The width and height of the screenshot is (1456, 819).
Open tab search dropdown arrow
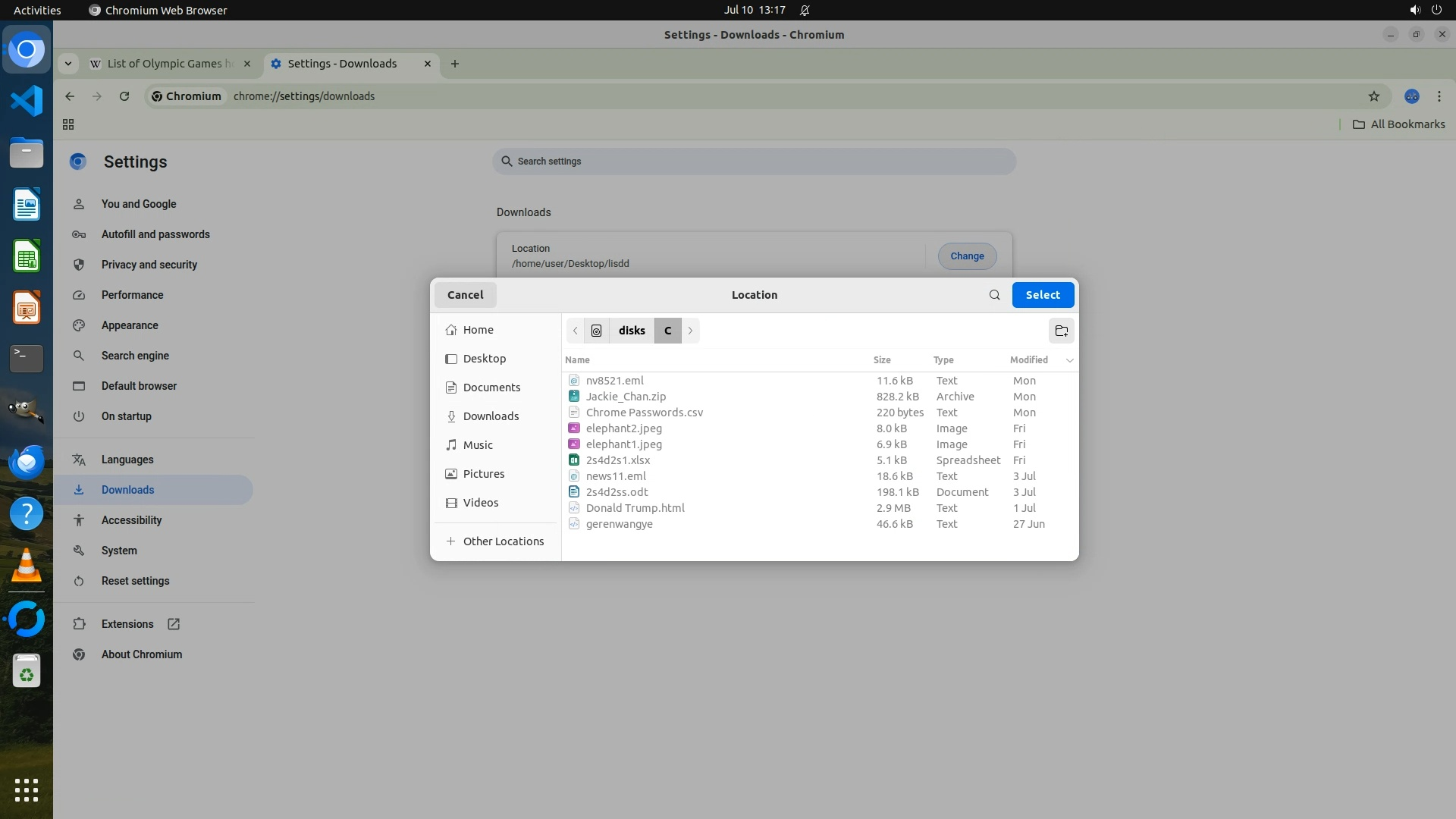point(68,64)
